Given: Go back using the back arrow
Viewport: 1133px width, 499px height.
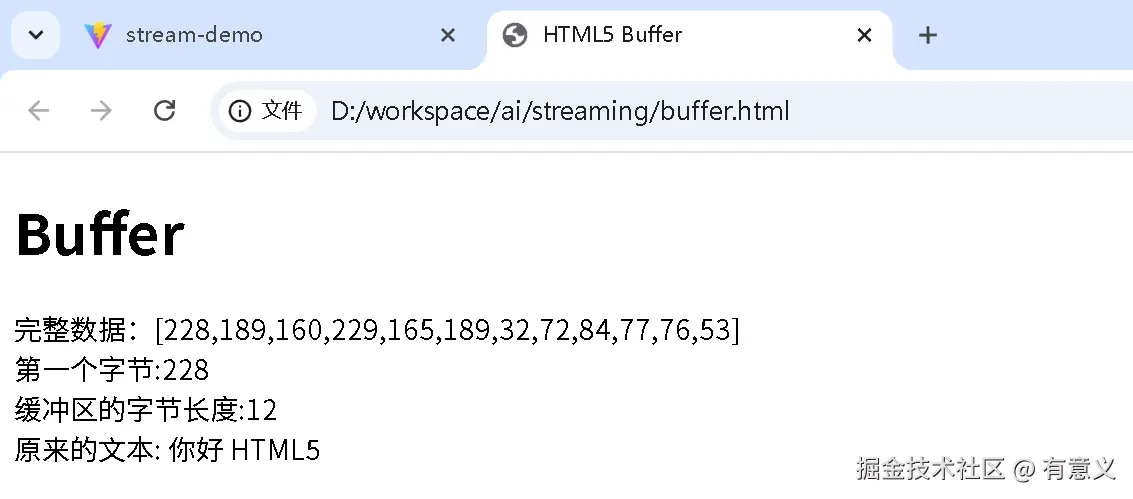Looking at the screenshot, I should (38, 110).
